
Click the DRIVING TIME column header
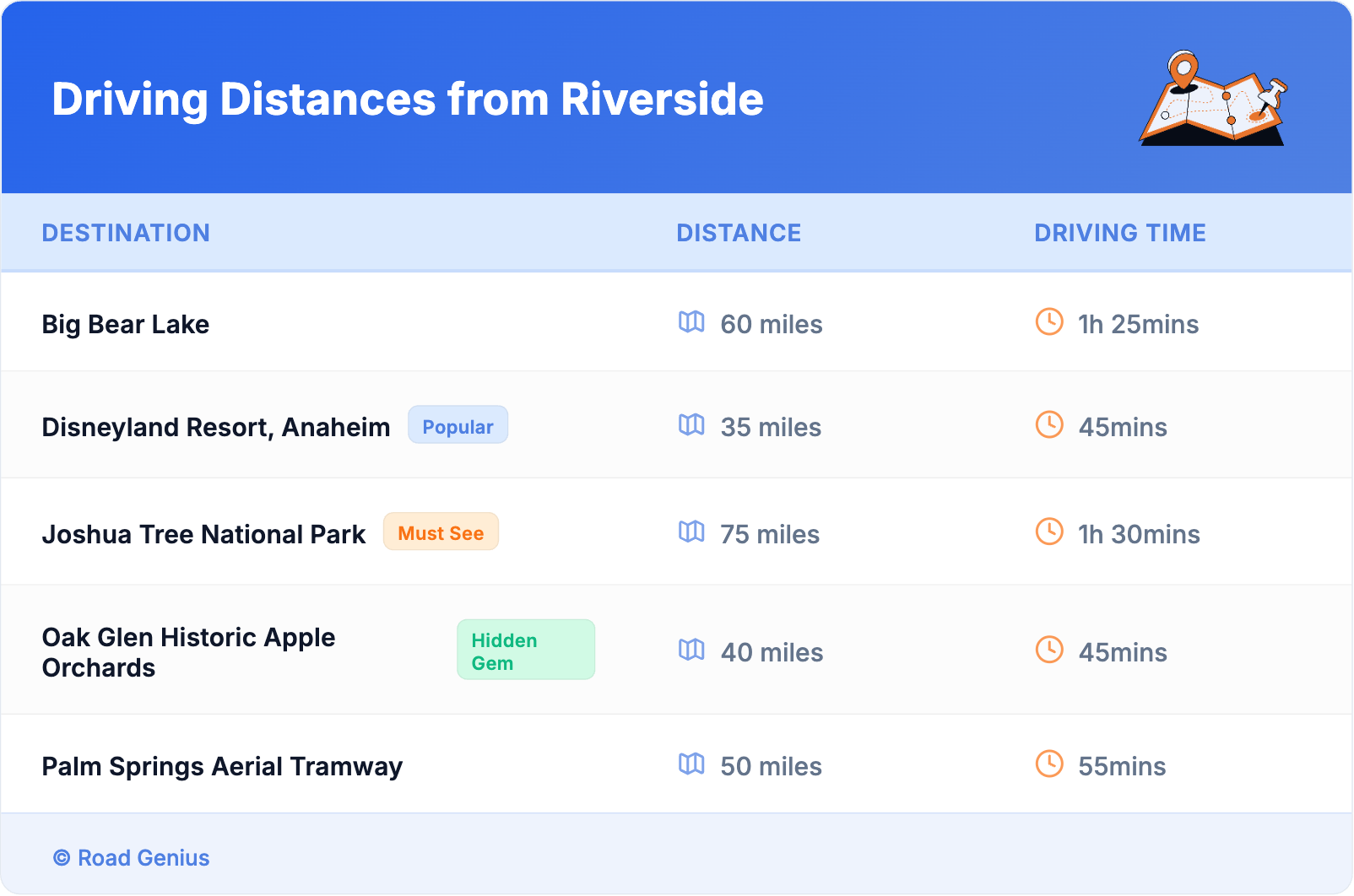pyautogui.click(x=1119, y=233)
